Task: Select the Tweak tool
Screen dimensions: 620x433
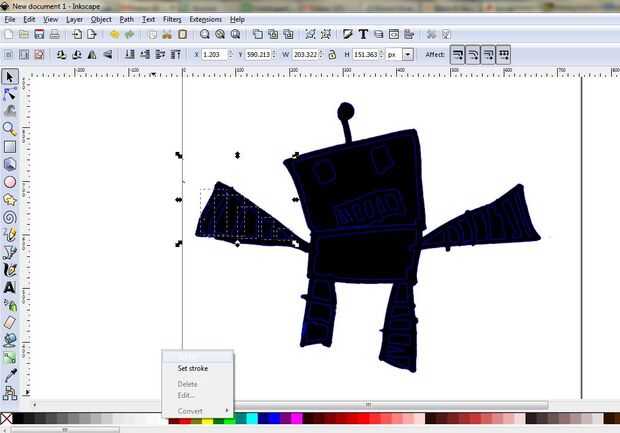Action: point(10,111)
